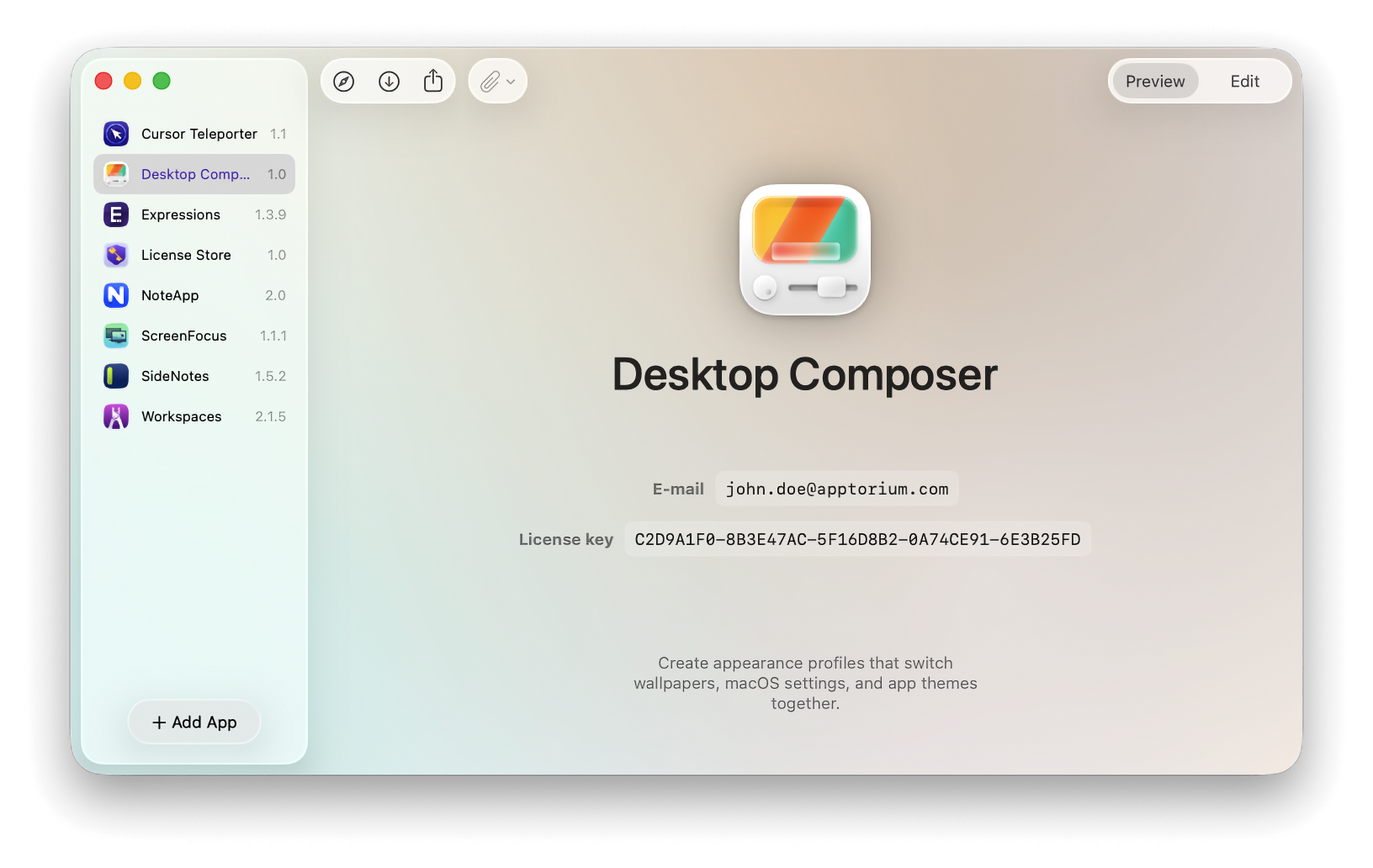Image resolution: width=1373 pixels, height=868 pixels.
Task: Switch to the Preview tab
Action: 1154,81
